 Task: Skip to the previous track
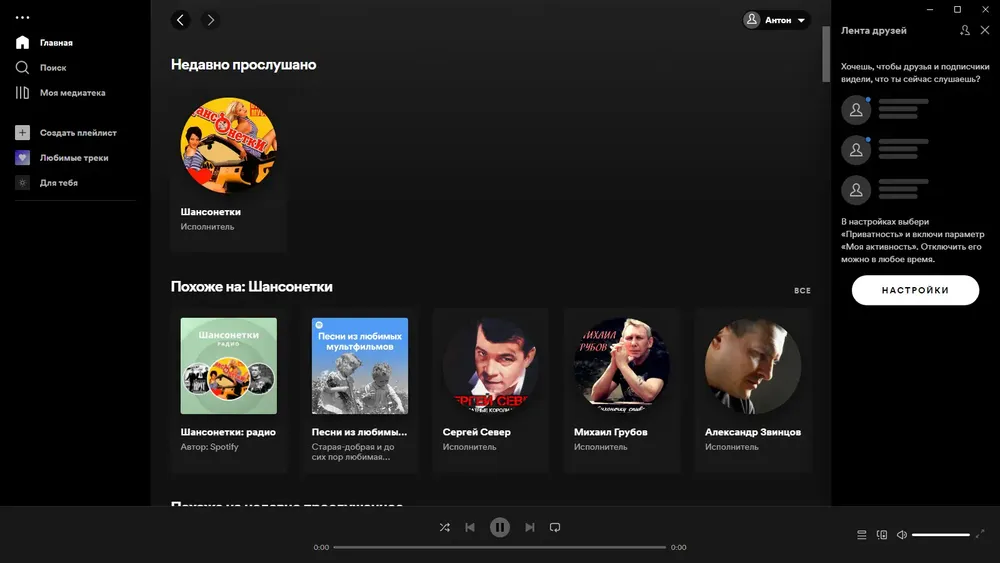(470, 527)
